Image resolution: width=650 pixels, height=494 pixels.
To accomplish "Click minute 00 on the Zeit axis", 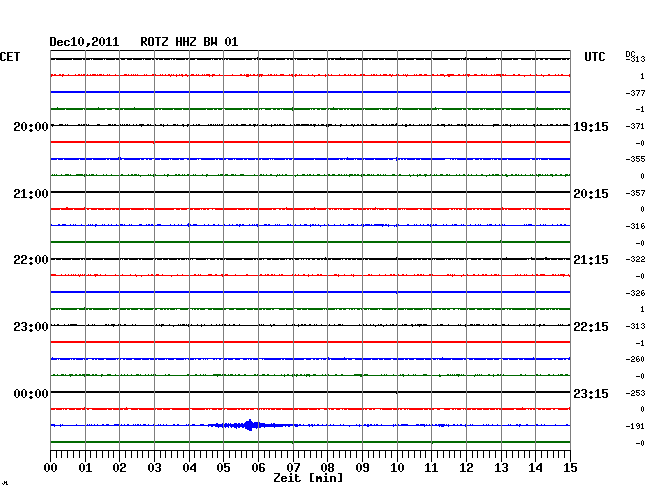I will pyautogui.click(x=51, y=468).
